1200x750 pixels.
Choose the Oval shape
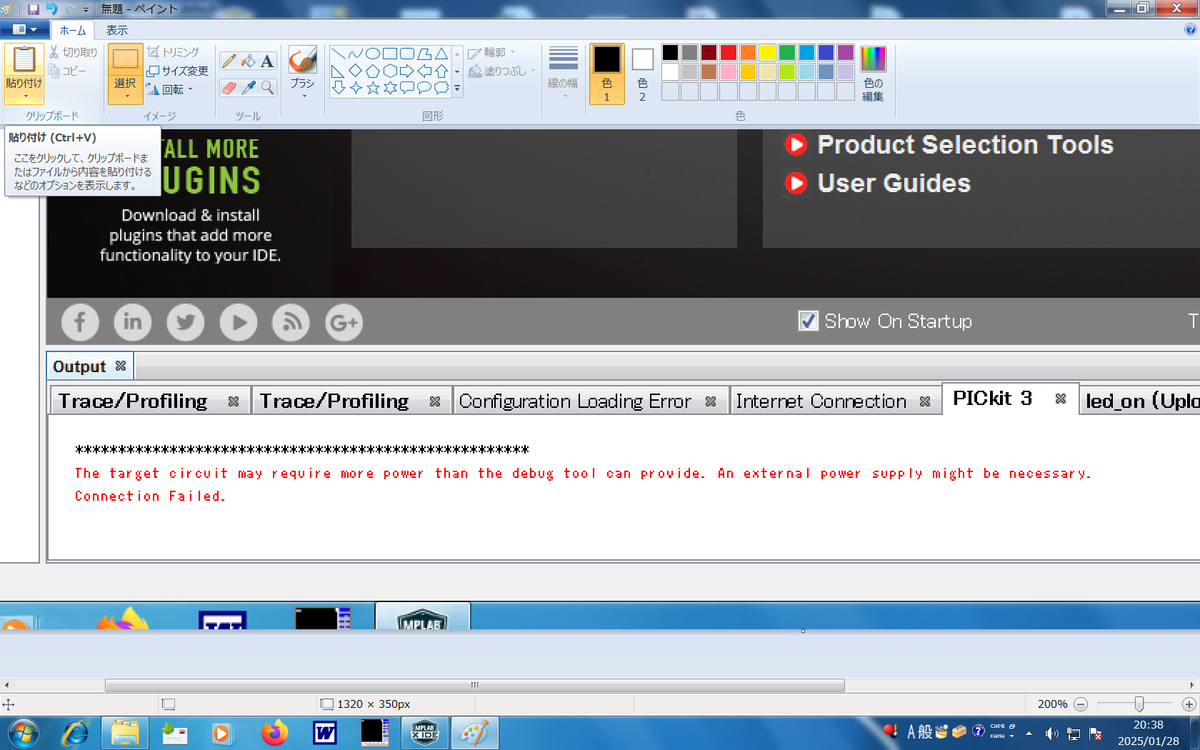coord(372,53)
